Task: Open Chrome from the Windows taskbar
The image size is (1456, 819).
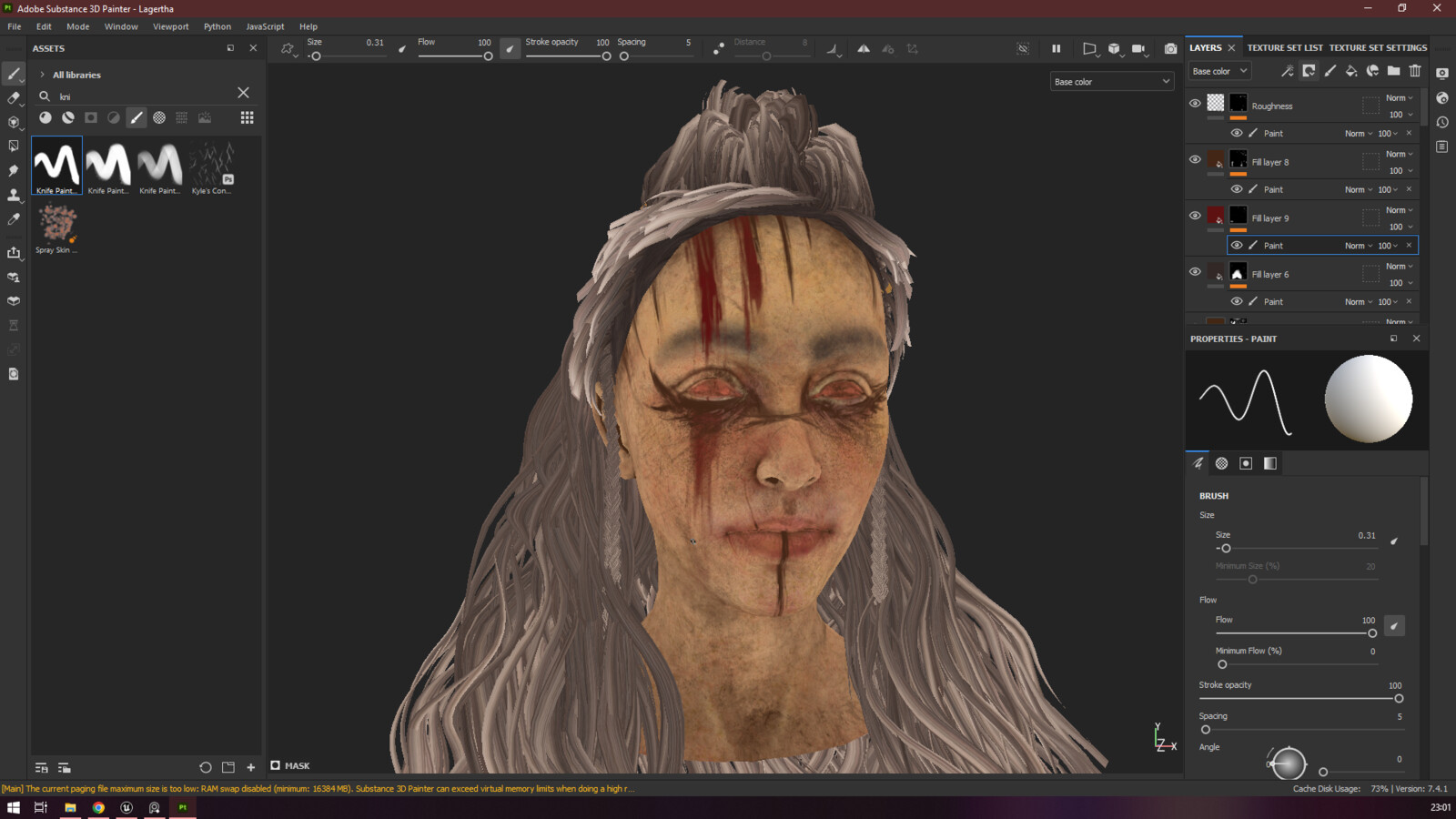Action: point(98,807)
